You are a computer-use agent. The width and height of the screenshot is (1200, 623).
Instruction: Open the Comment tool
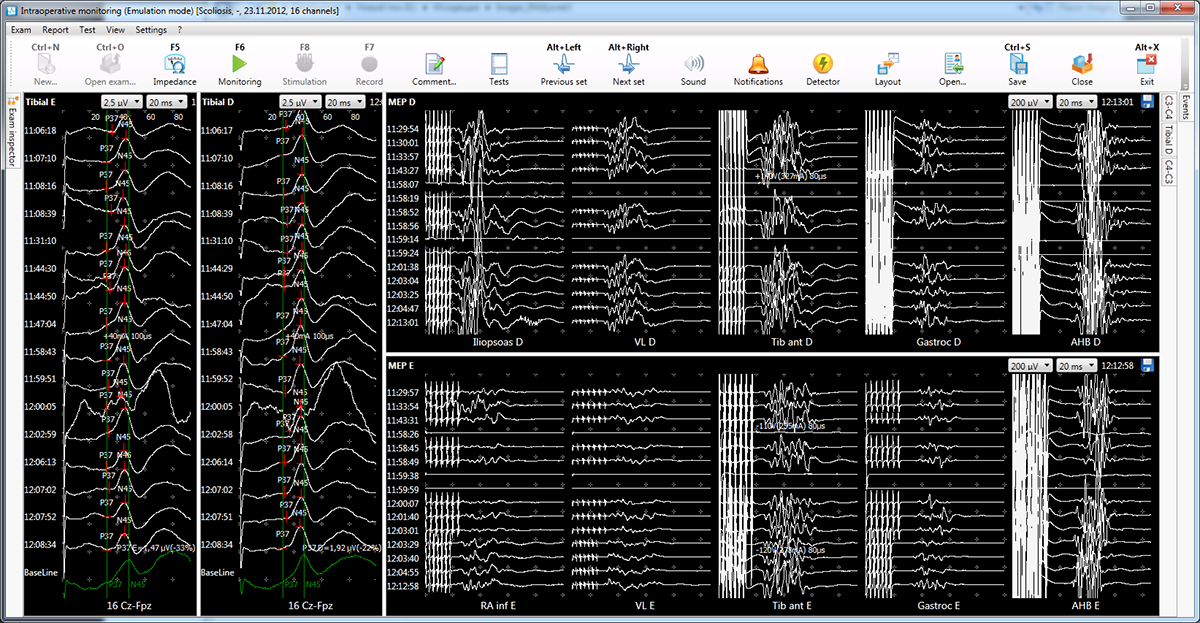coord(434,65)
